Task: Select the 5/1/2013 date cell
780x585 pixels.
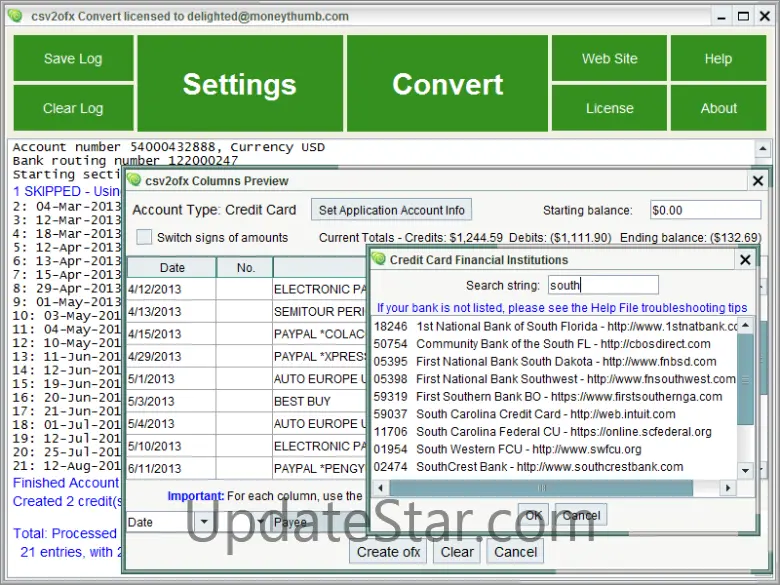Action: tap(172, 379)
